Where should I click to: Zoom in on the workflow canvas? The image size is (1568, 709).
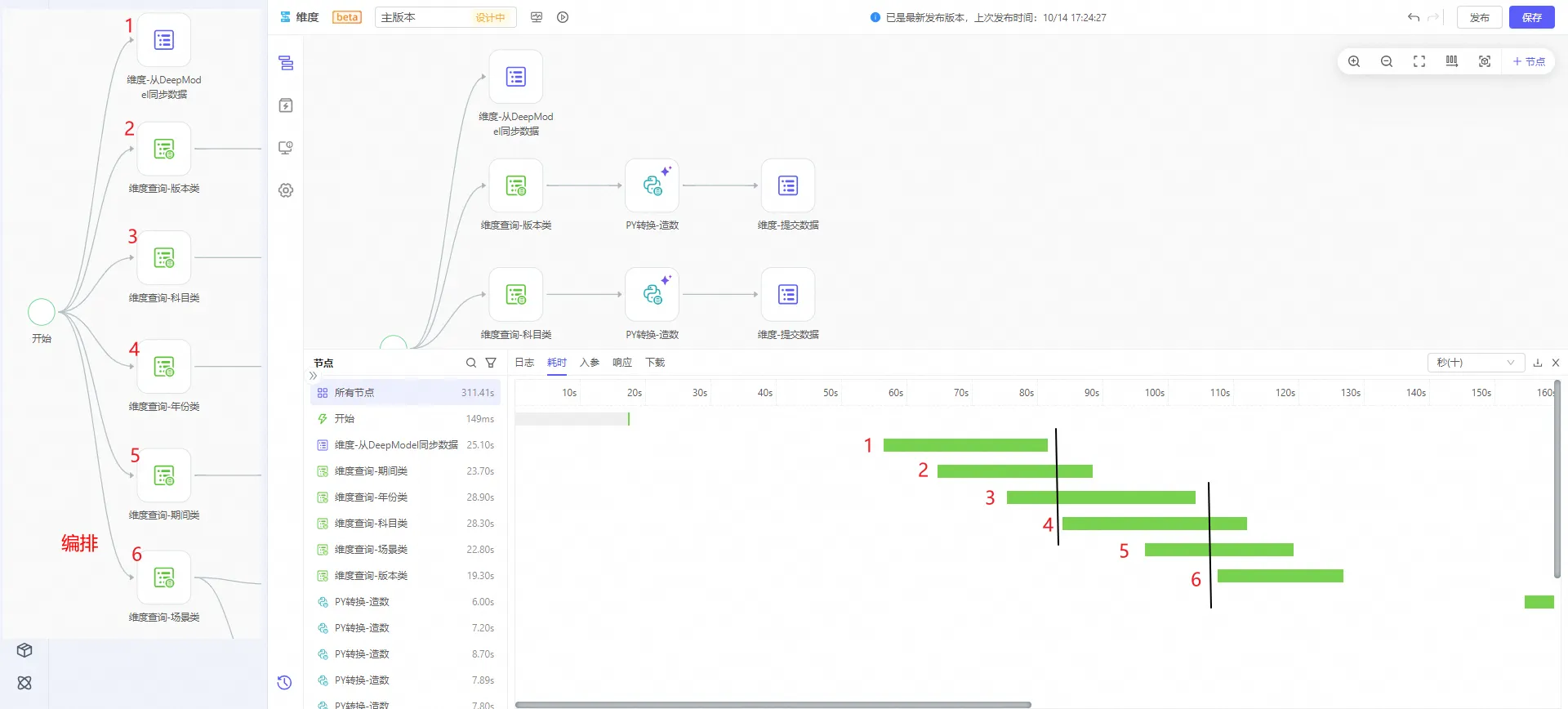click(1354, 61)
